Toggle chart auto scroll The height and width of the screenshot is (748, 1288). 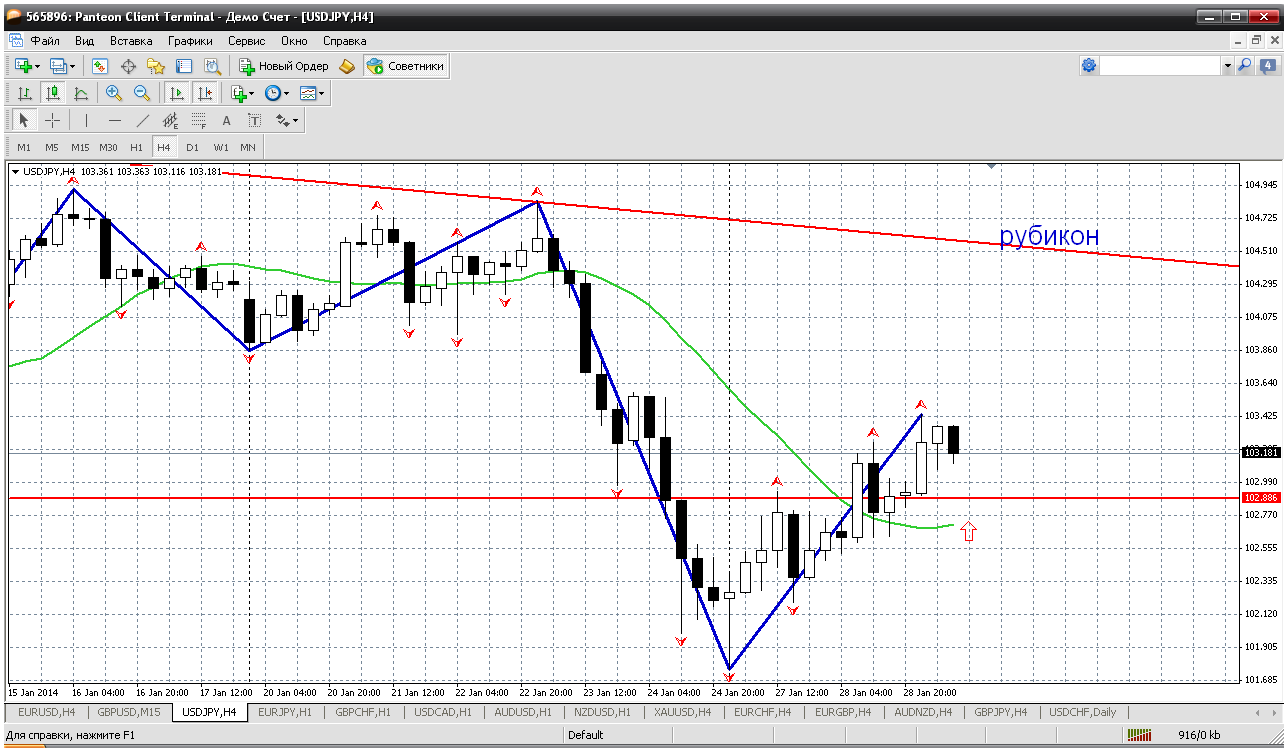177,93
